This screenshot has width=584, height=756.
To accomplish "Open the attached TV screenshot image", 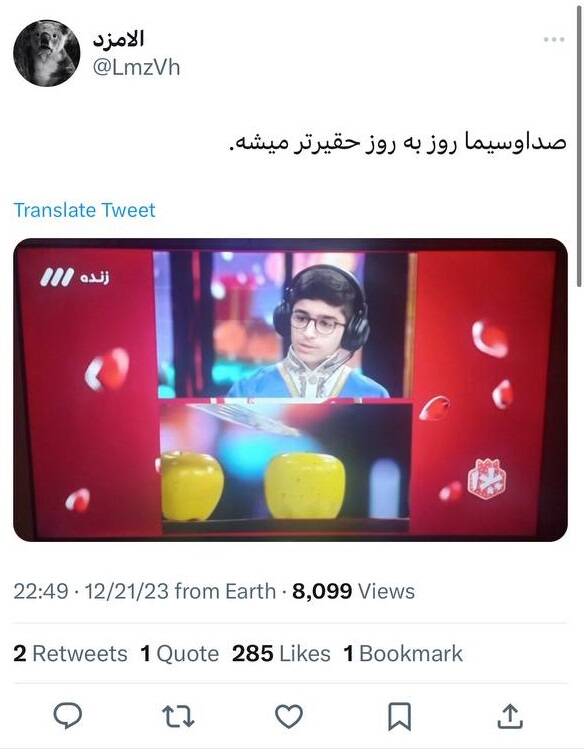I will pos(290,390).
